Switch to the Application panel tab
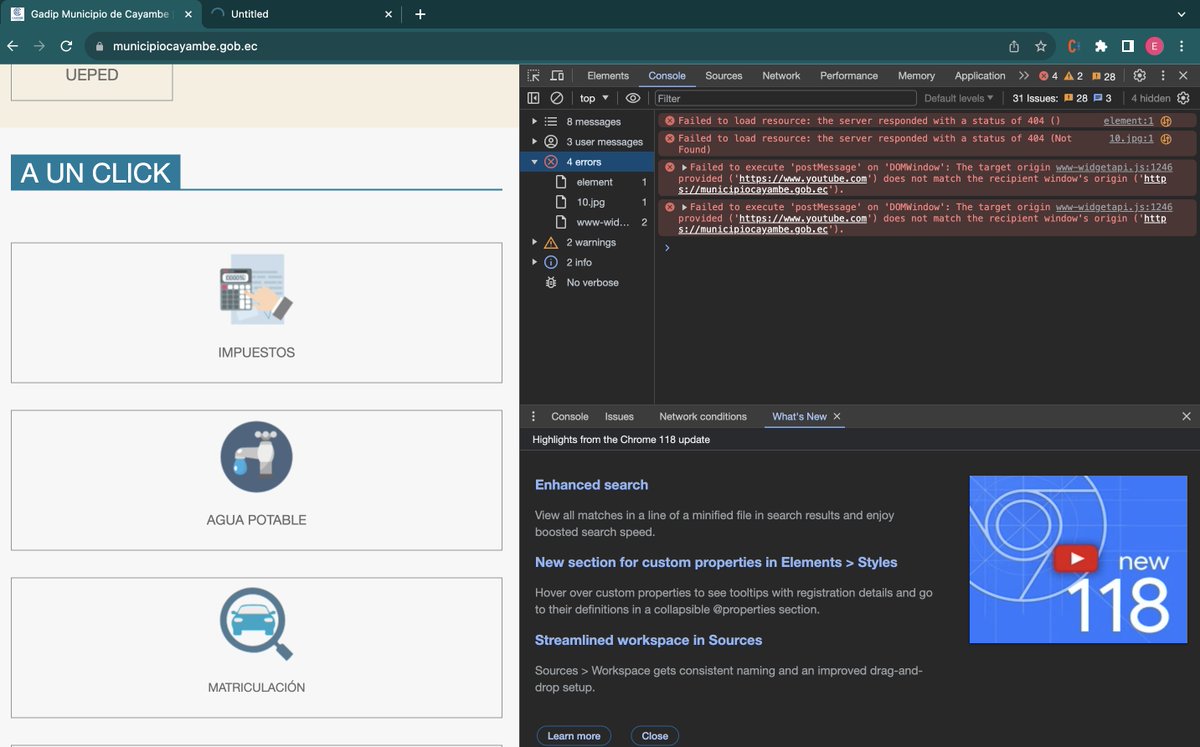Viewport: 1200px width, 747px height. (x=980, y=76)
